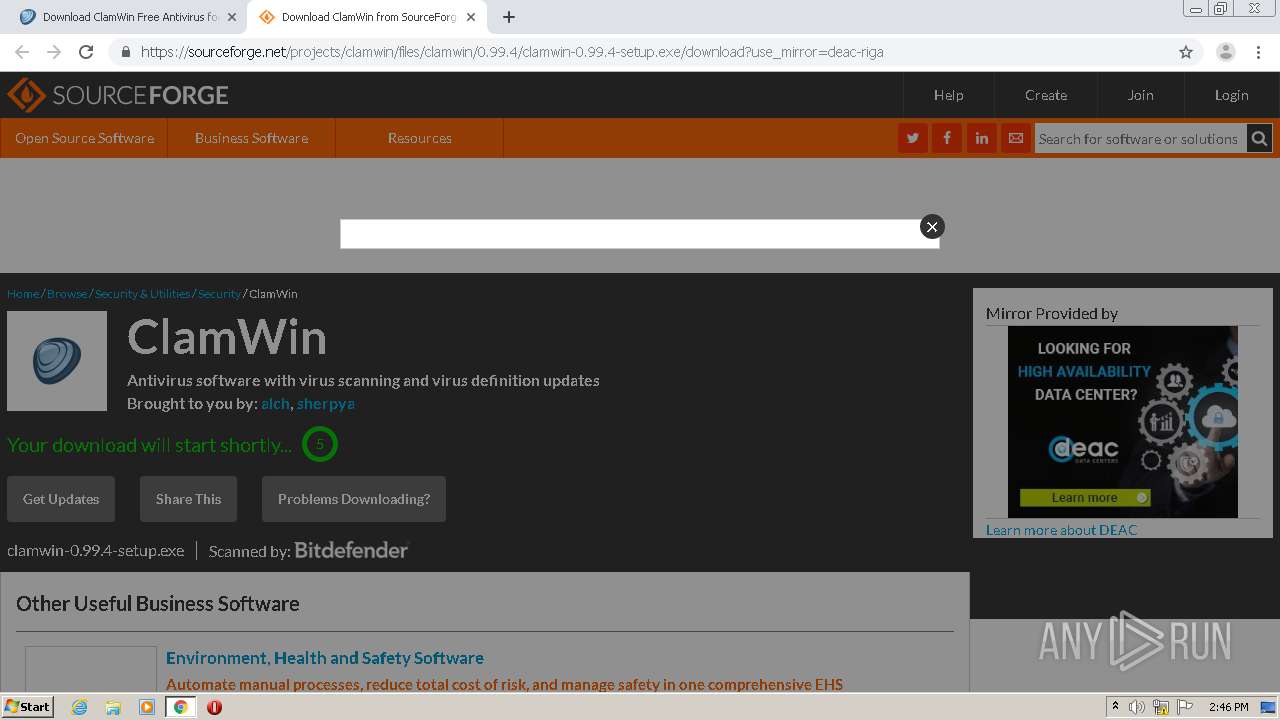Viewport: 1280px width, 720px height.
Task: Go to Browse breadcrumb
Action: (x=67, y=294)
